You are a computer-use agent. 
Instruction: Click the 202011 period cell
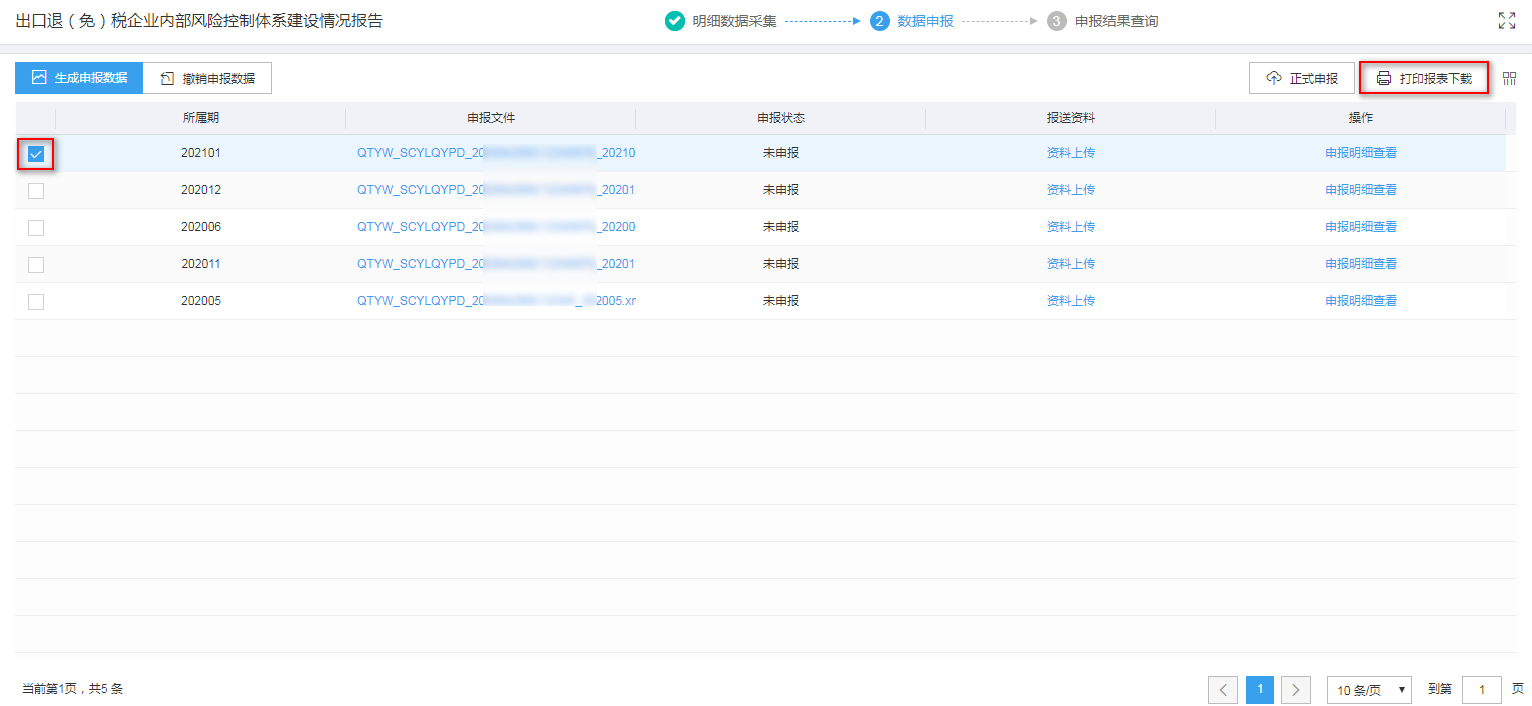click(201, 264)
